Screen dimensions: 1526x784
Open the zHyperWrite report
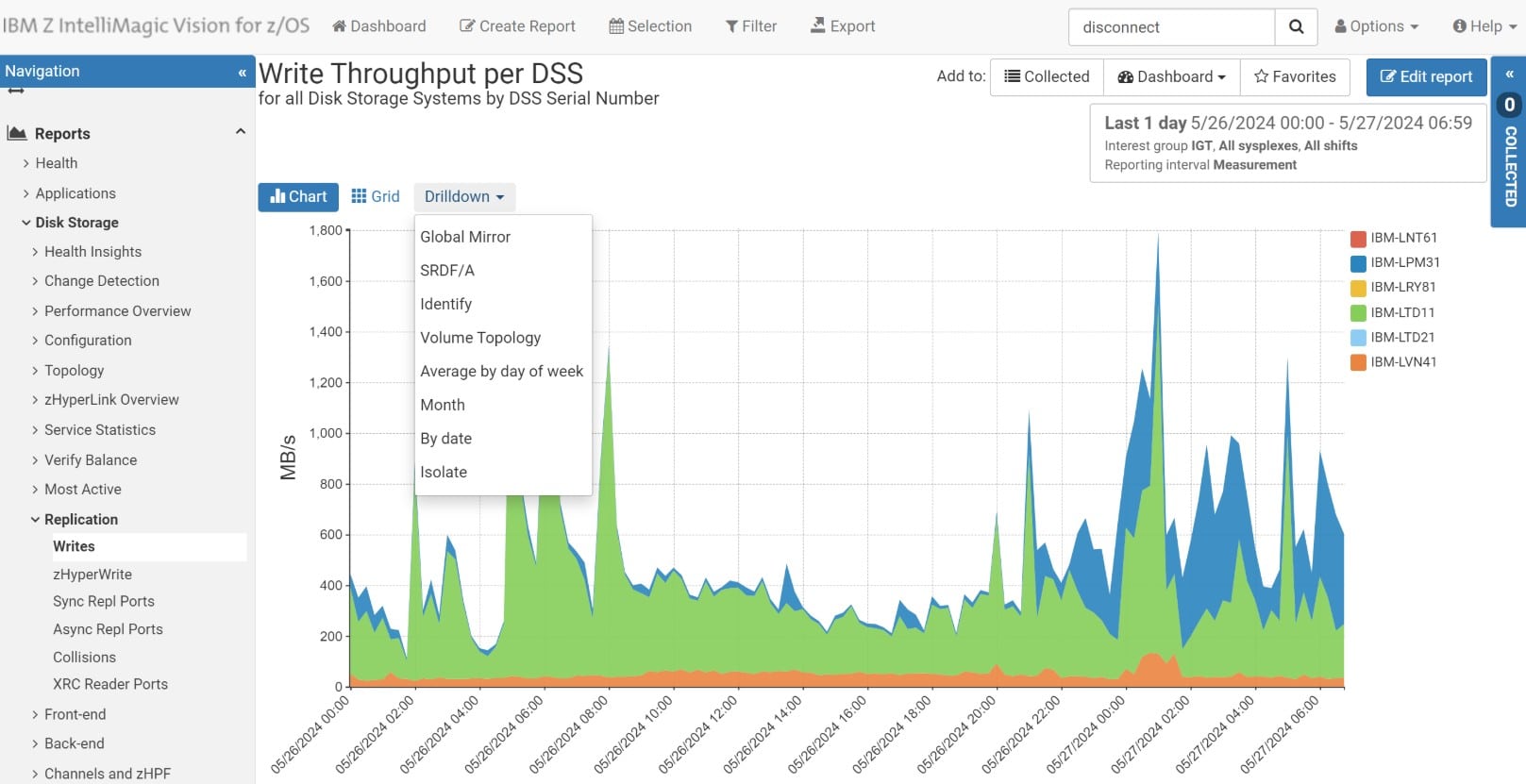tap(92, 575)
